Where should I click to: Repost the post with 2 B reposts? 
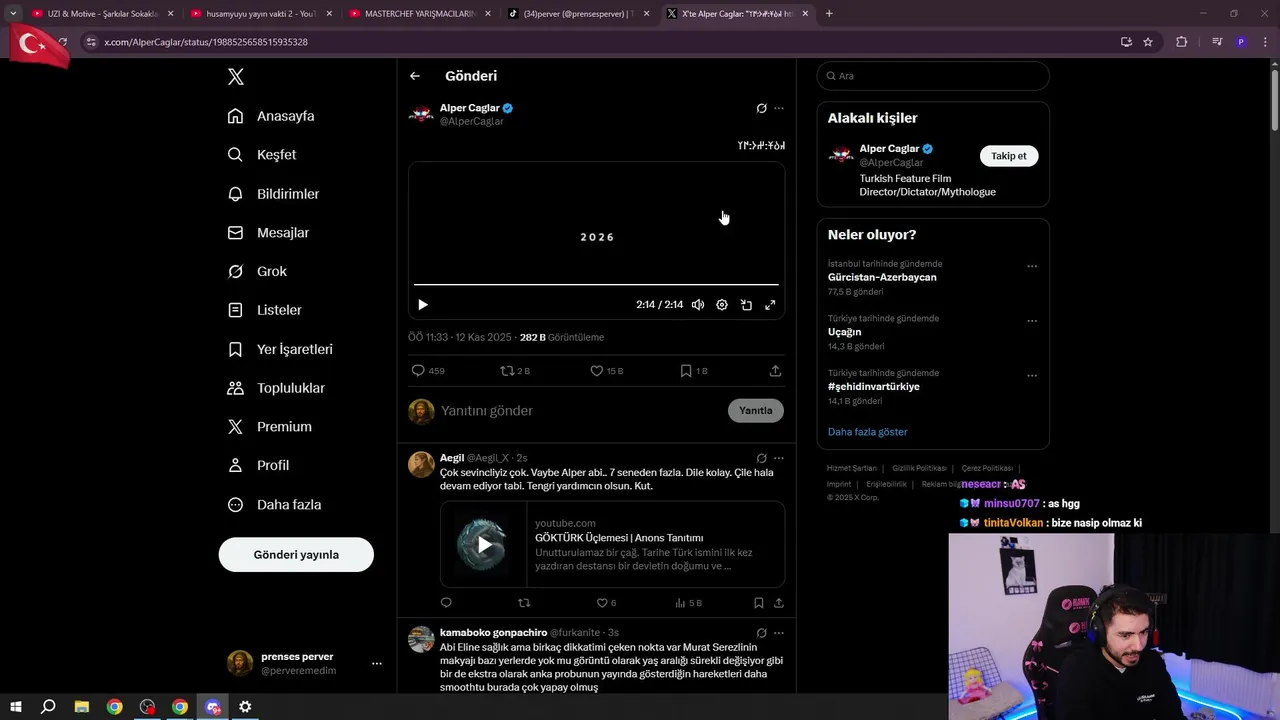pyautogui.click(x=515, y=371)
